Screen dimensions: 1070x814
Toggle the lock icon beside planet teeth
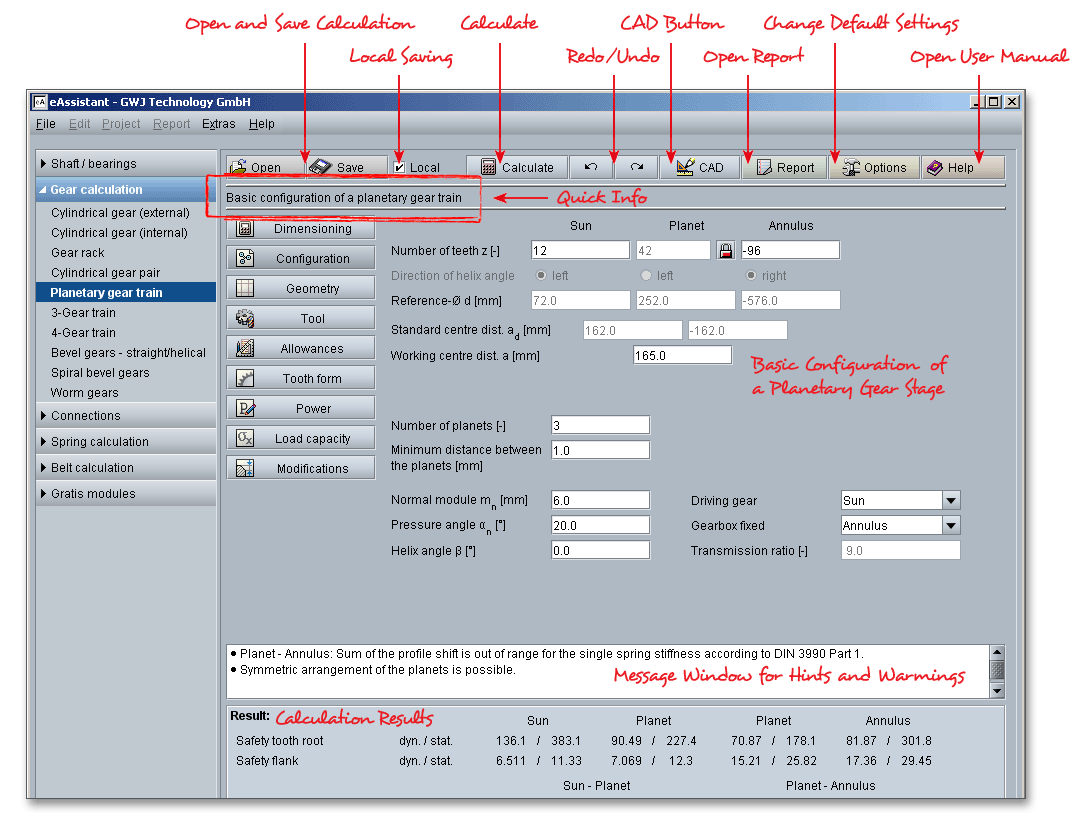[726, 250]
